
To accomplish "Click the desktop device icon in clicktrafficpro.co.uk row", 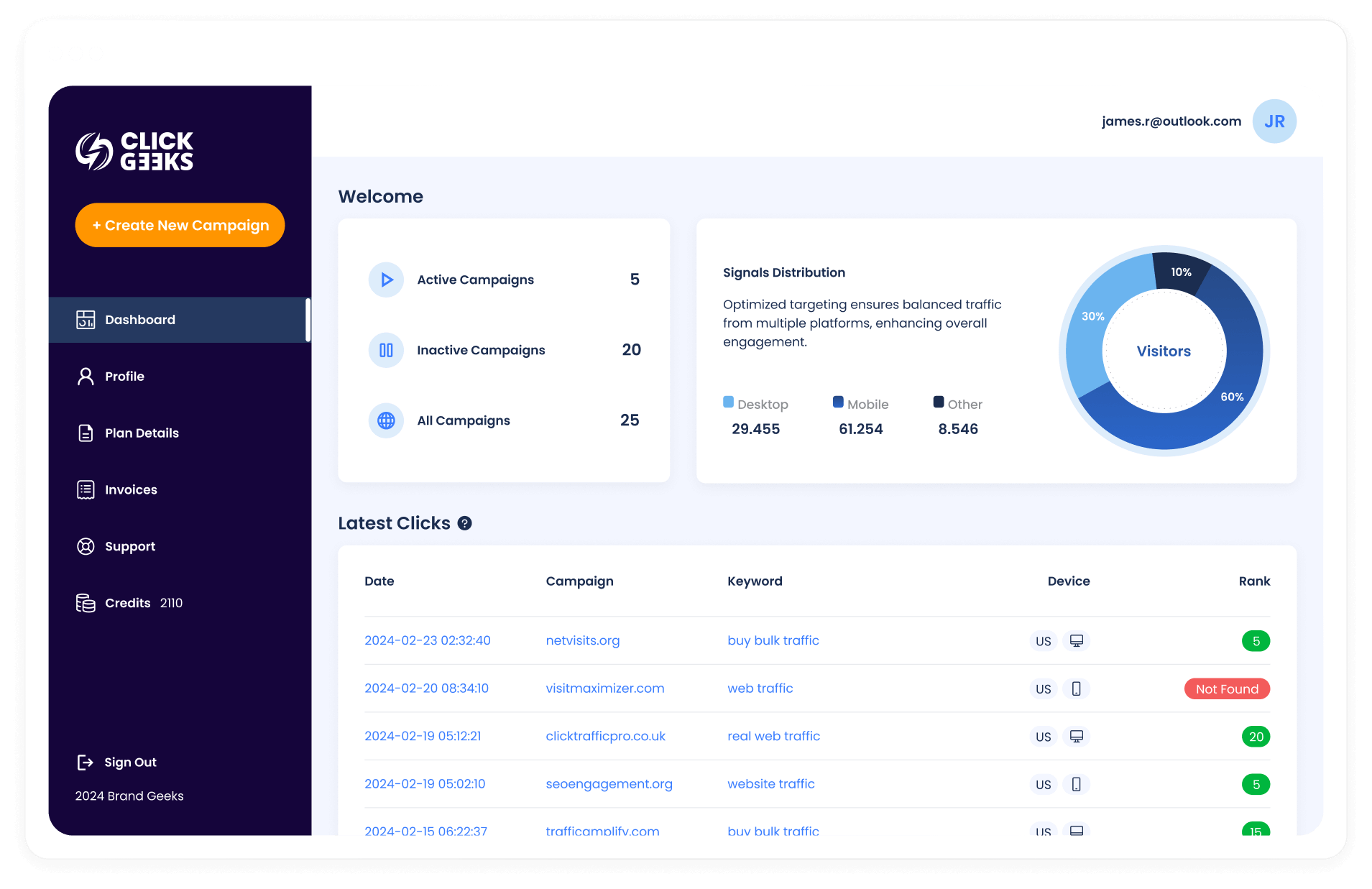I will click(x=1077, y=737).
